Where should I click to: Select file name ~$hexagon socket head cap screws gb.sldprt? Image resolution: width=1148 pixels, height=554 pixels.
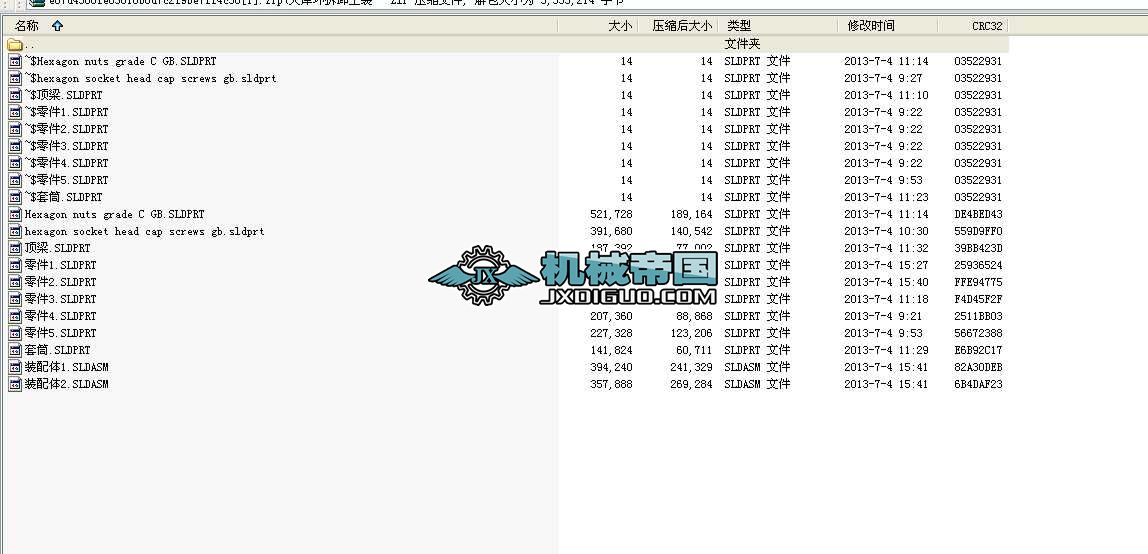point(151,78)
